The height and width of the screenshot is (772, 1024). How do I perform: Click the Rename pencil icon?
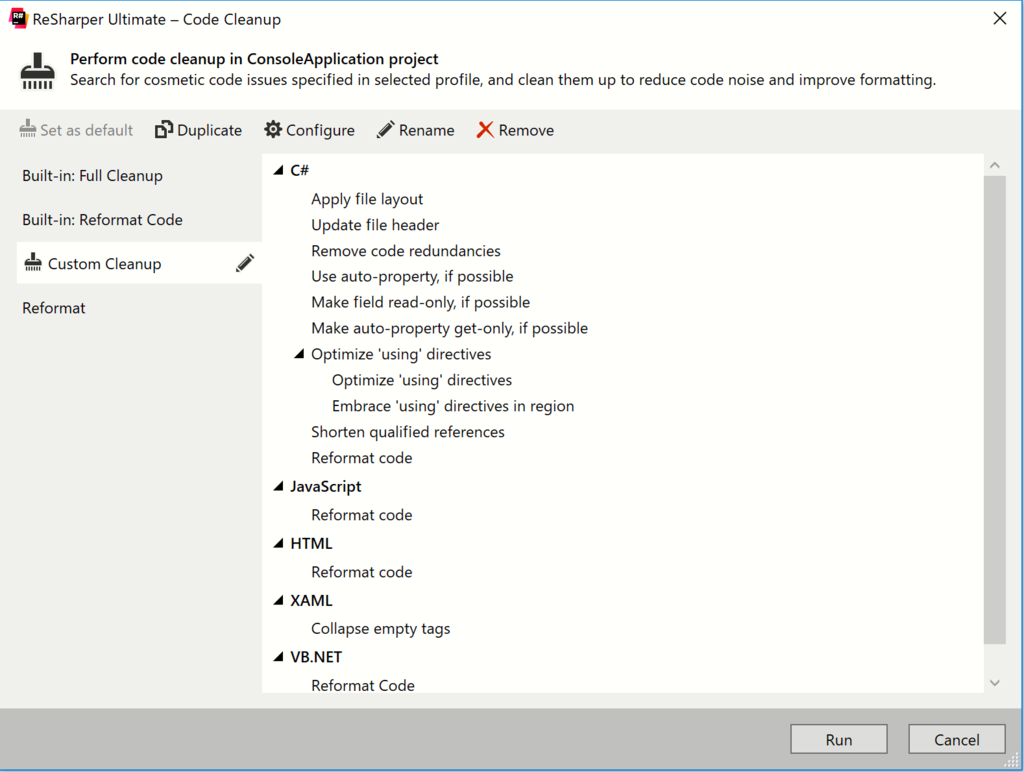click(x=385, y=129)
